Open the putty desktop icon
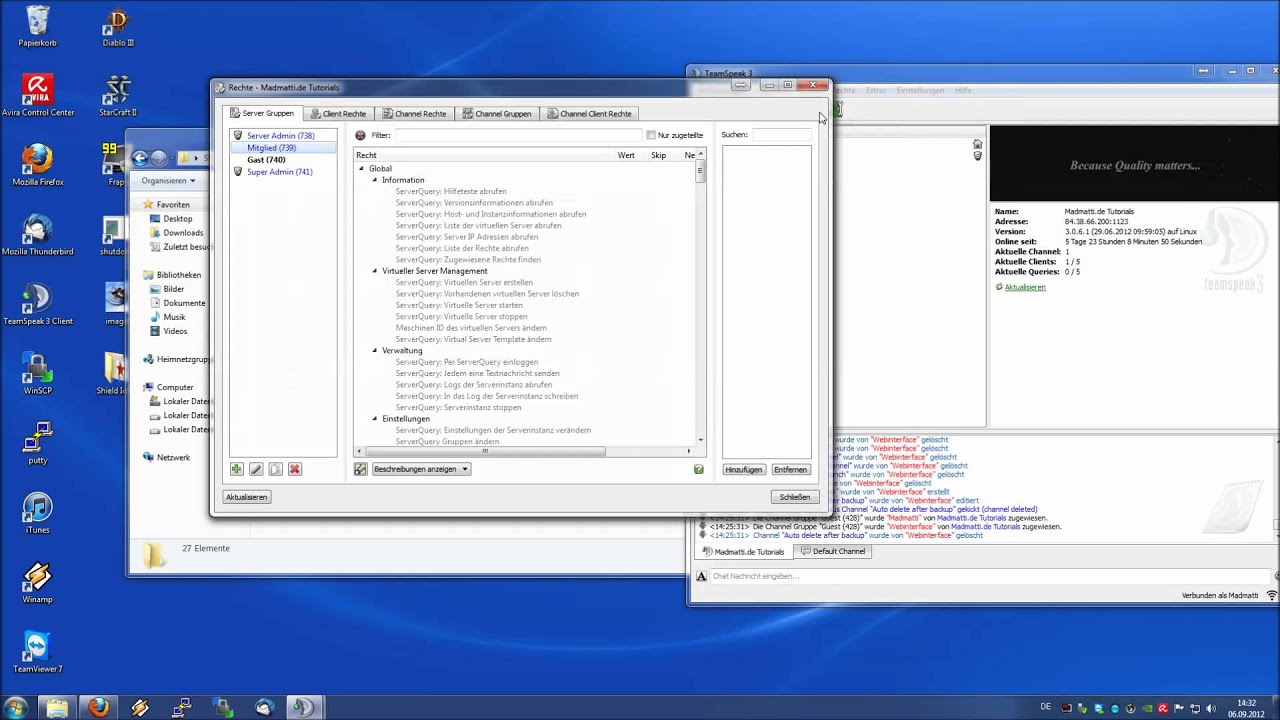Image resolution: width=1280 pixels, height=720 pixels. pos(38,442)
